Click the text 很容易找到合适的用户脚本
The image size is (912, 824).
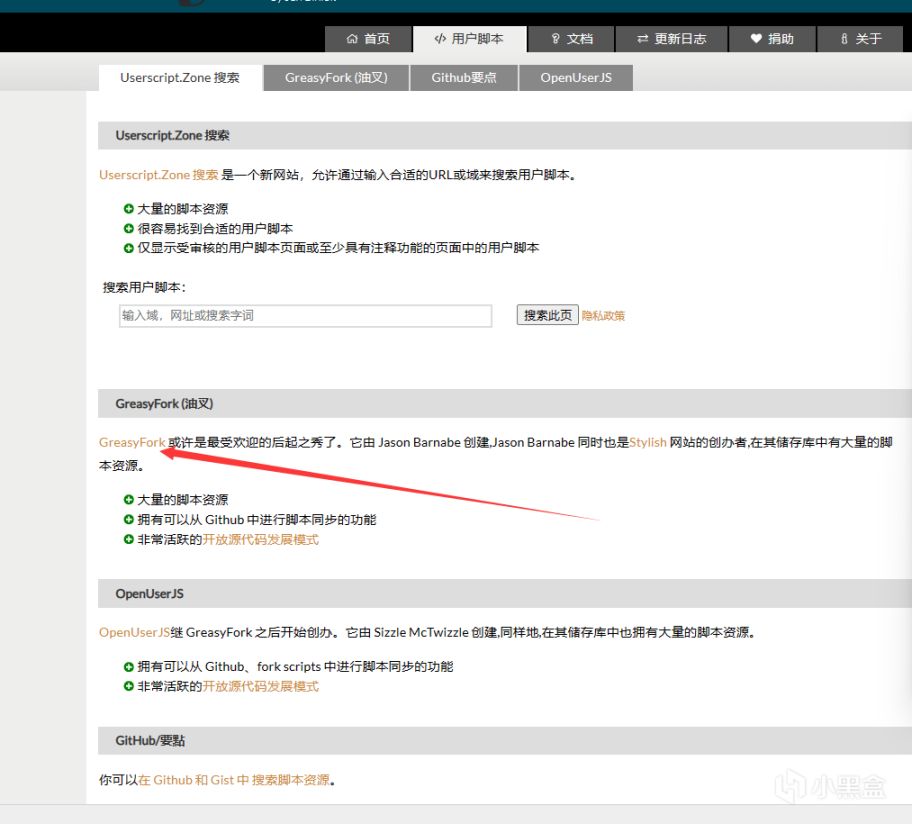coord(215,229)
